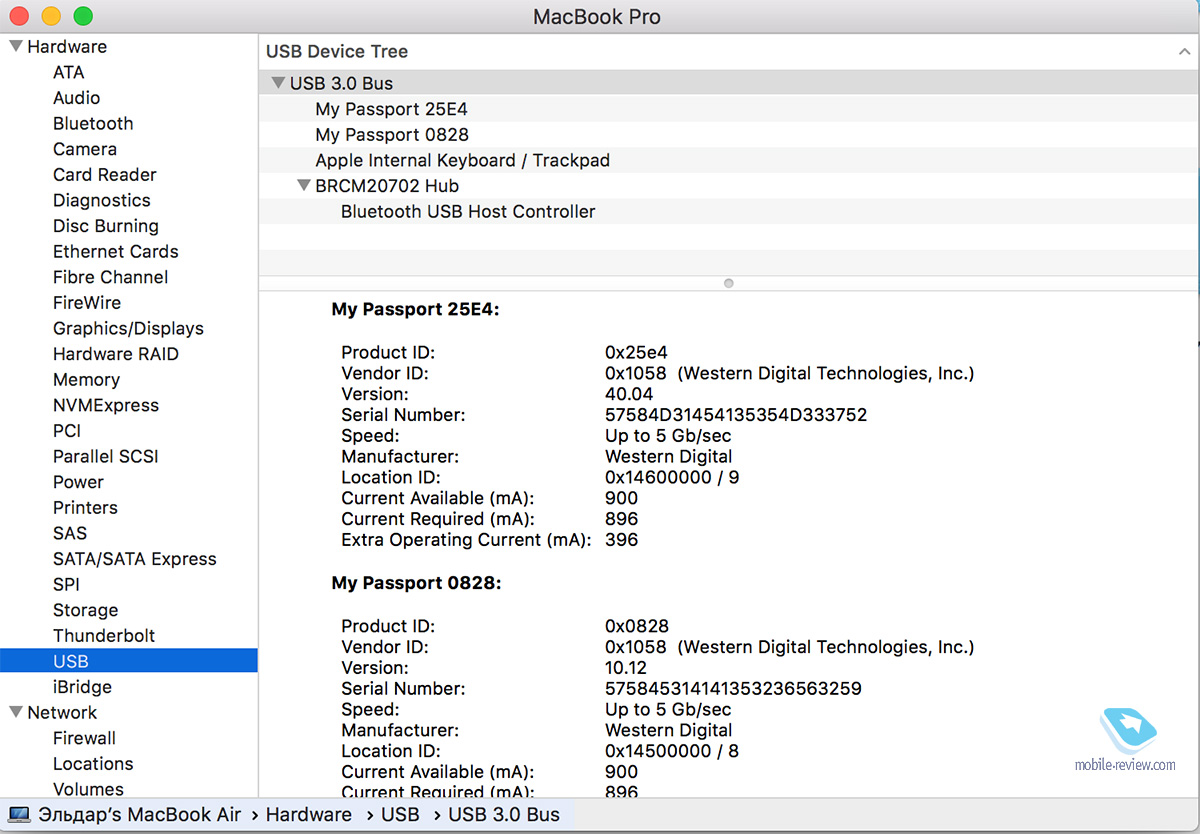Select Diagnostics in the sidebar

[x=102, y=200]
